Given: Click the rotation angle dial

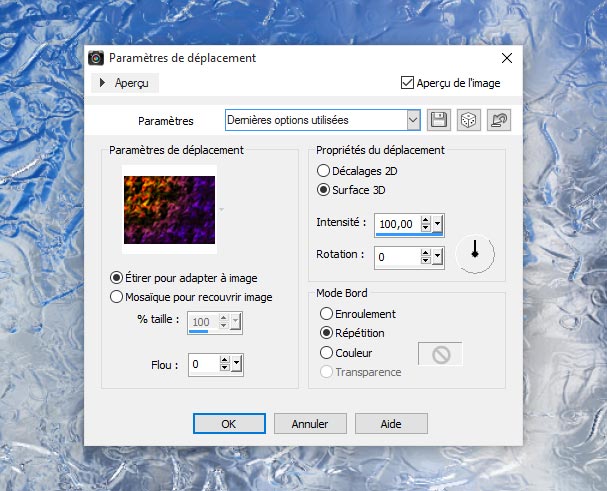Looking at the screenshot, I should tap(475, 254).
